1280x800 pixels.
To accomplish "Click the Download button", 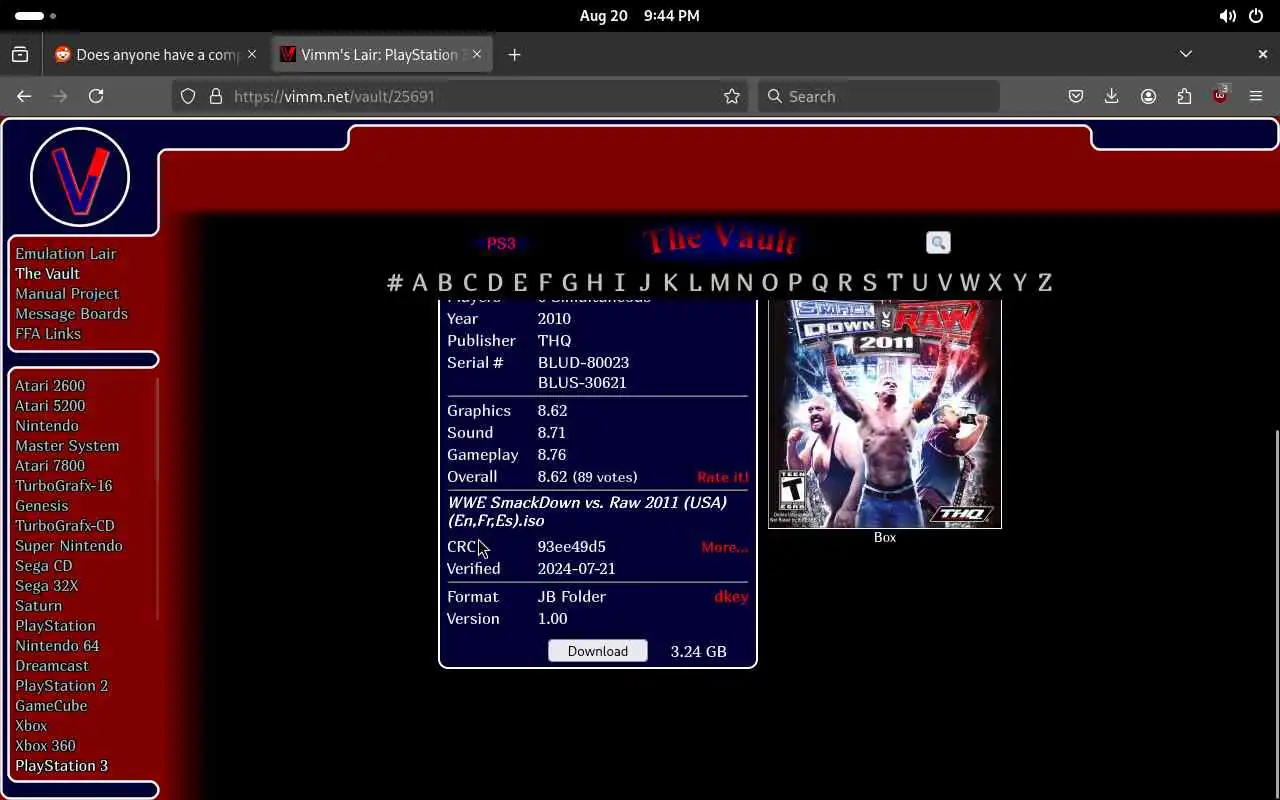I will pyautogui.click(x=598, y=651).
